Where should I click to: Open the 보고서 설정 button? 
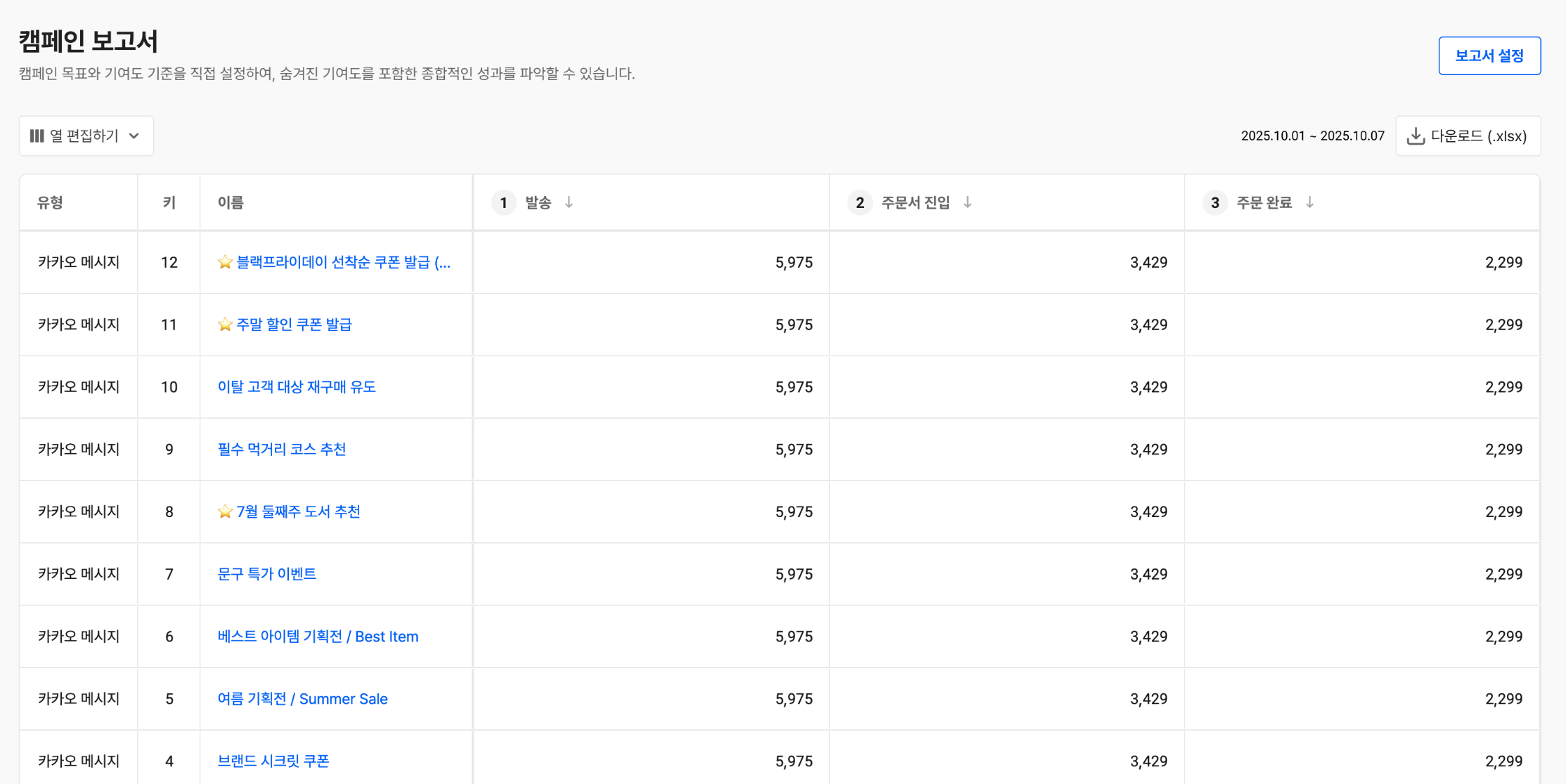coord(1489,55)
